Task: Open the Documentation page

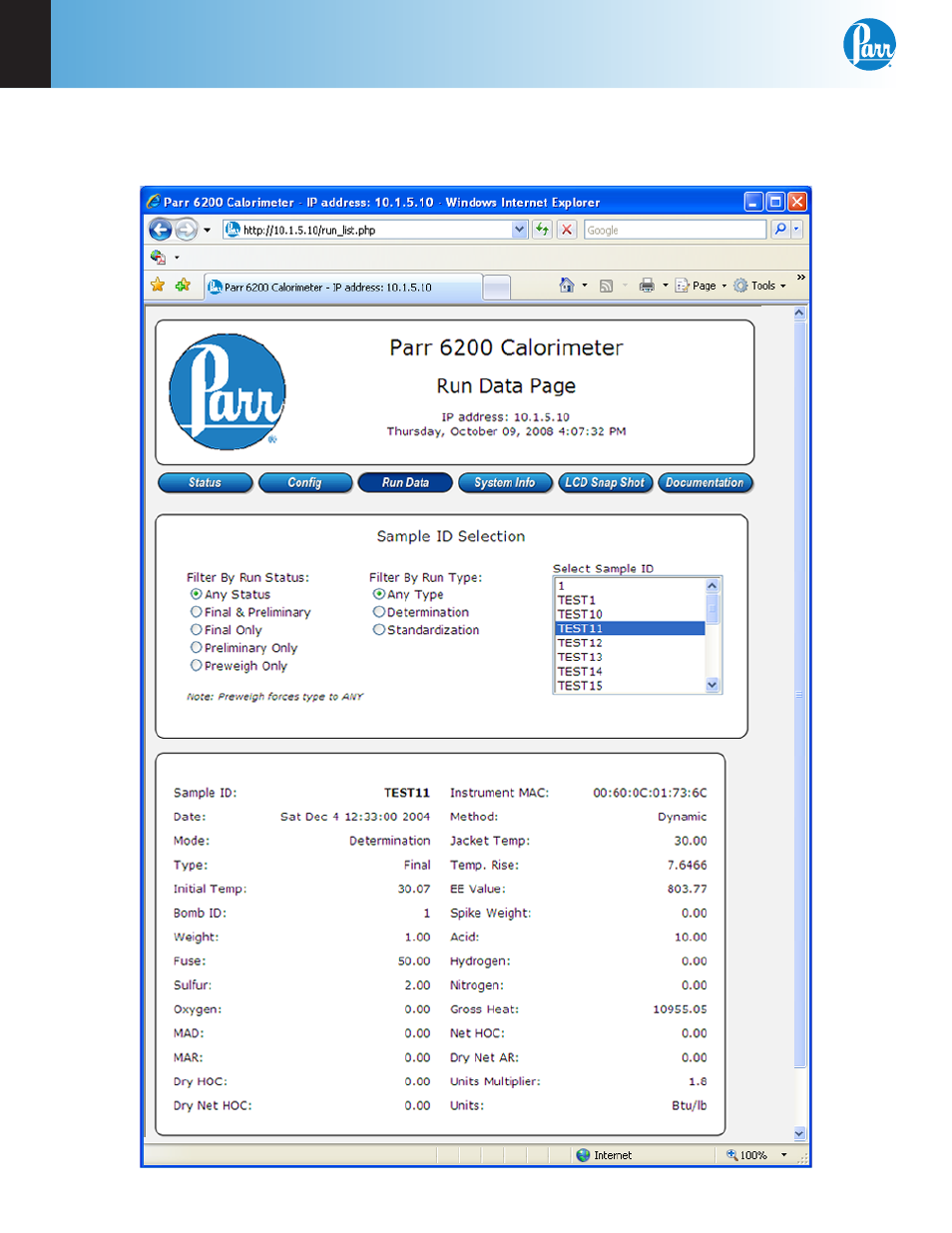Action: click(705, 483)
